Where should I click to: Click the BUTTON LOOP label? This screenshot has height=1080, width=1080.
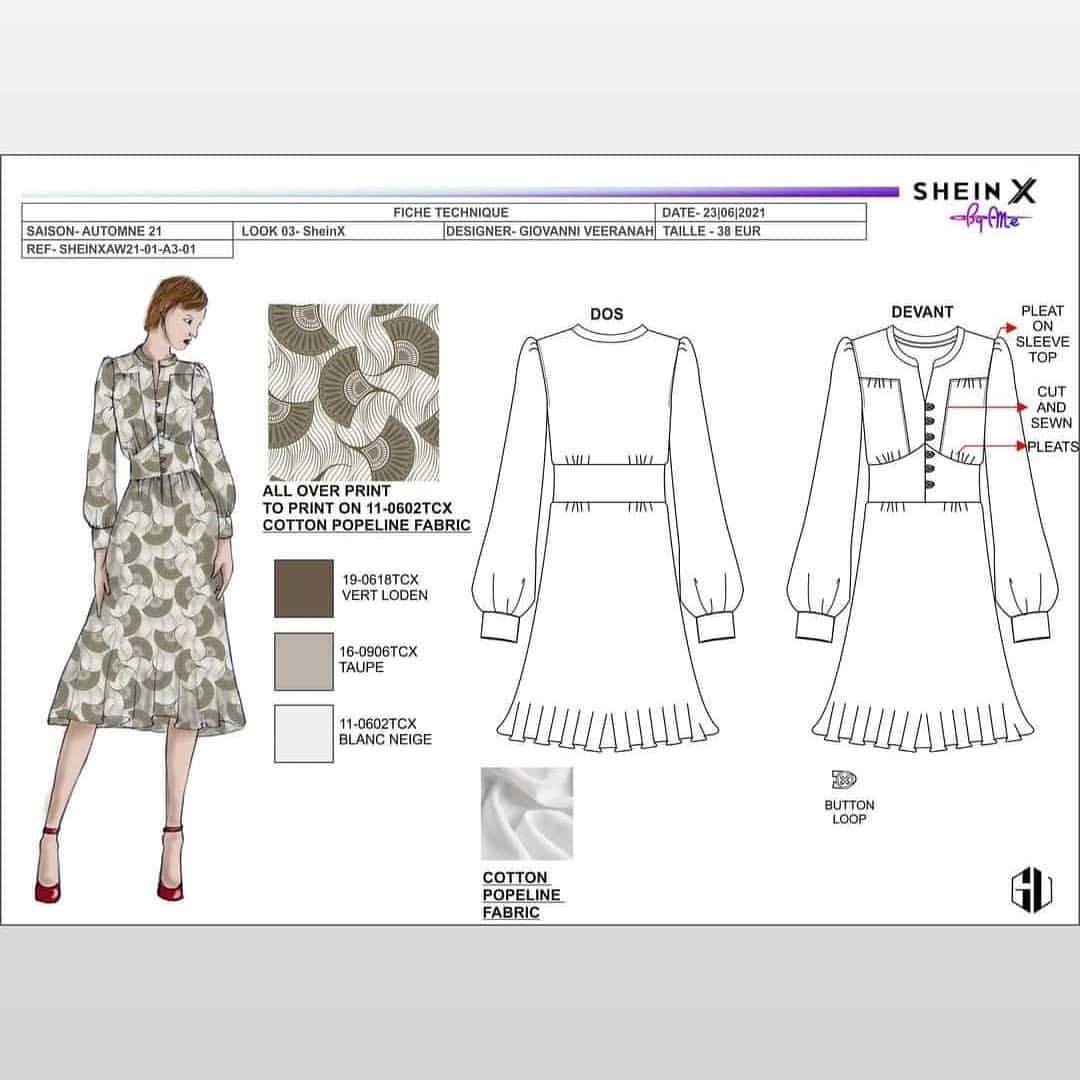pyautogui.click(x=849, y=812)
